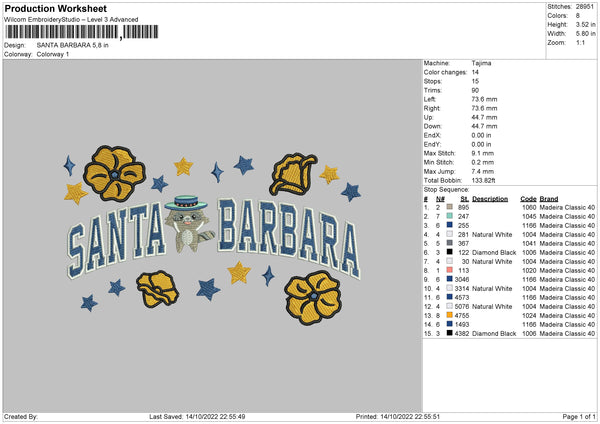
Task: Click the Max Jump value '7.4 mm'
Action: click(x=483, y=171)
